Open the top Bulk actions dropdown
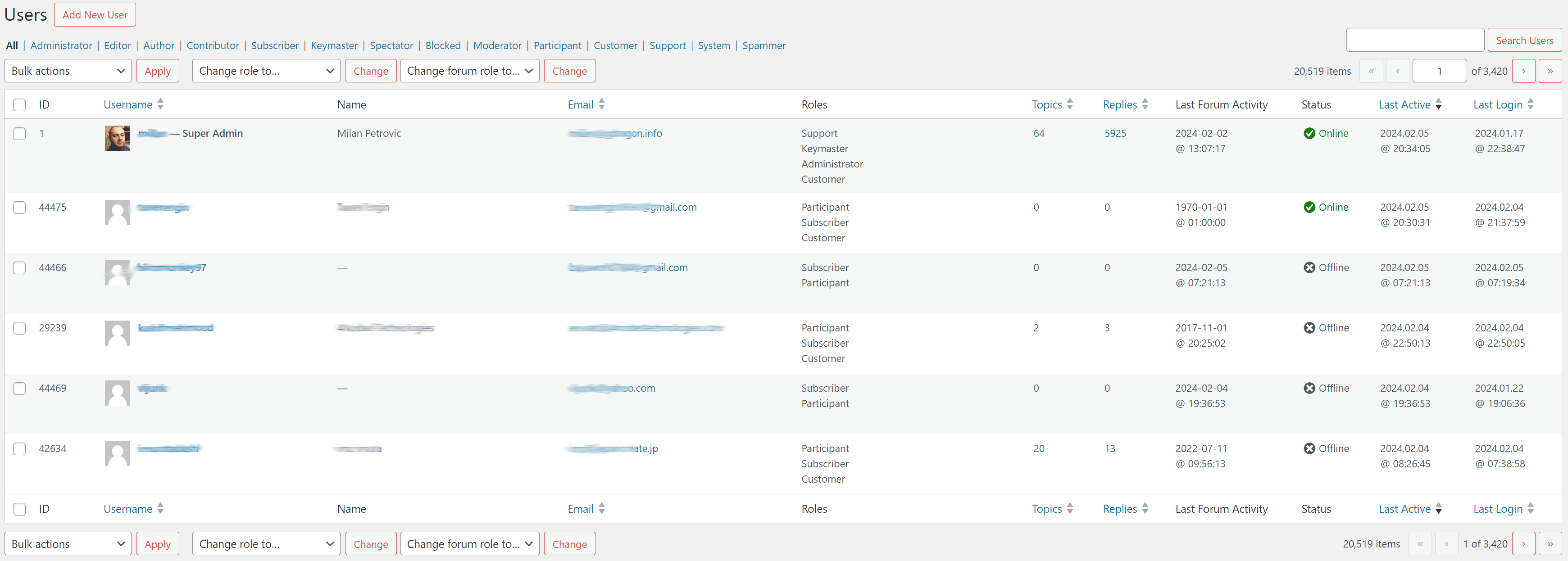 [68, 71]
